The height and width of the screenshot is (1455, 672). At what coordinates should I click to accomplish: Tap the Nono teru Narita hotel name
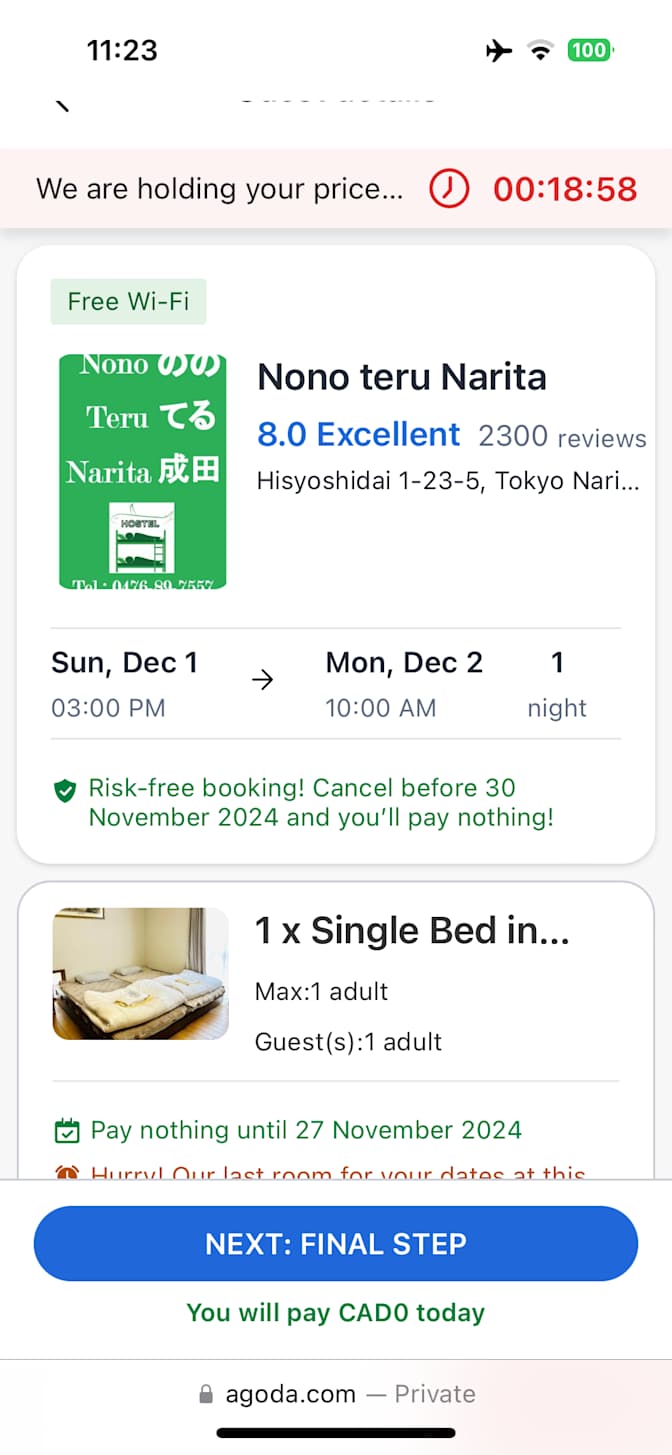point(402,377)
